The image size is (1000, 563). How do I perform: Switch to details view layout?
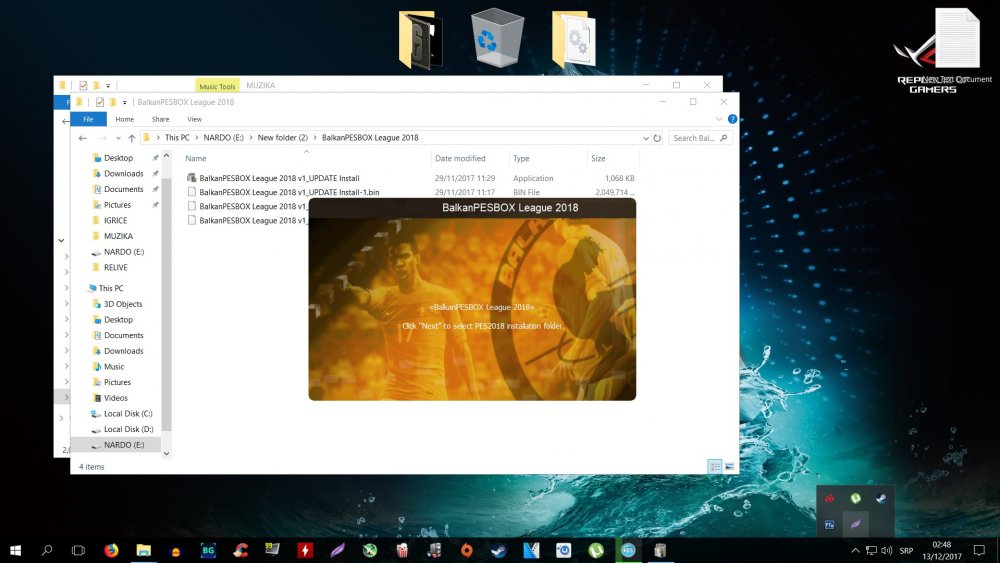tap(715, 466)
